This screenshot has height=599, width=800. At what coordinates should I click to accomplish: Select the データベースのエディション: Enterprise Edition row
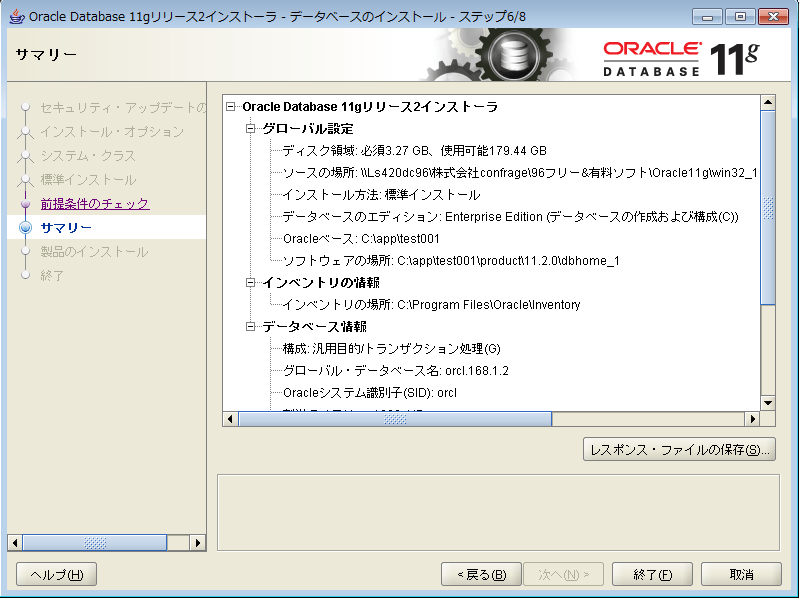[510, 216]
